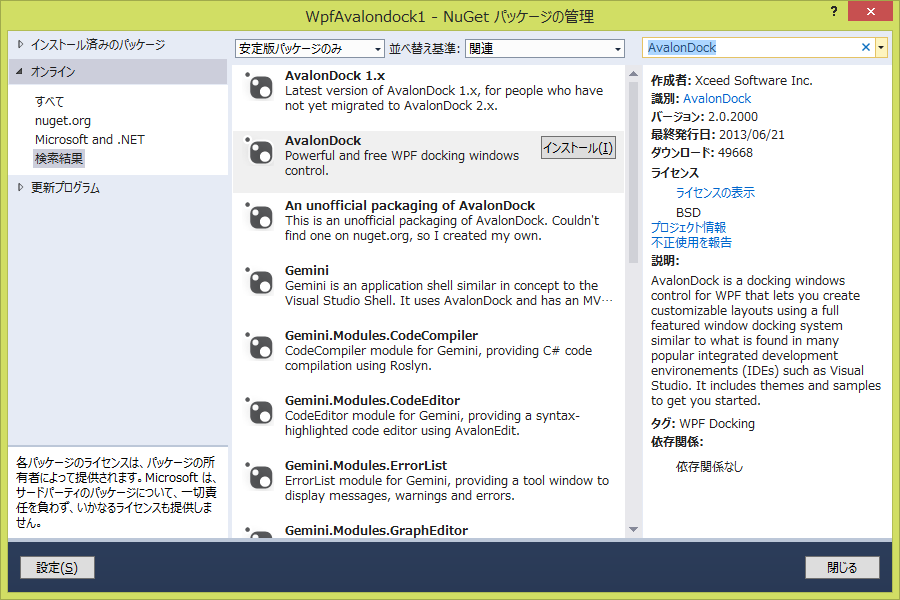Click the Gemini.Modules.CodeEditor package icon
The width and height of the screenshot is (900, 600).
[261, 412]
